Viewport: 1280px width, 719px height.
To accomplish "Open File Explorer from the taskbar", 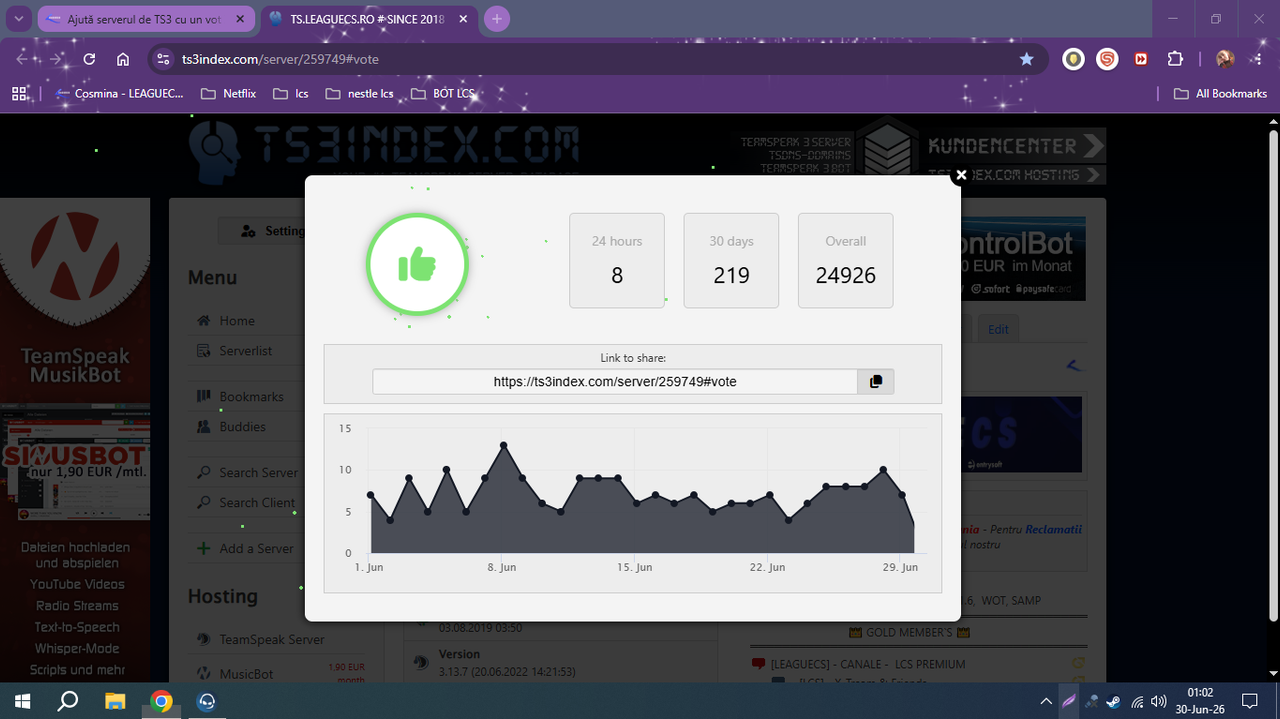I will point(115,700).
